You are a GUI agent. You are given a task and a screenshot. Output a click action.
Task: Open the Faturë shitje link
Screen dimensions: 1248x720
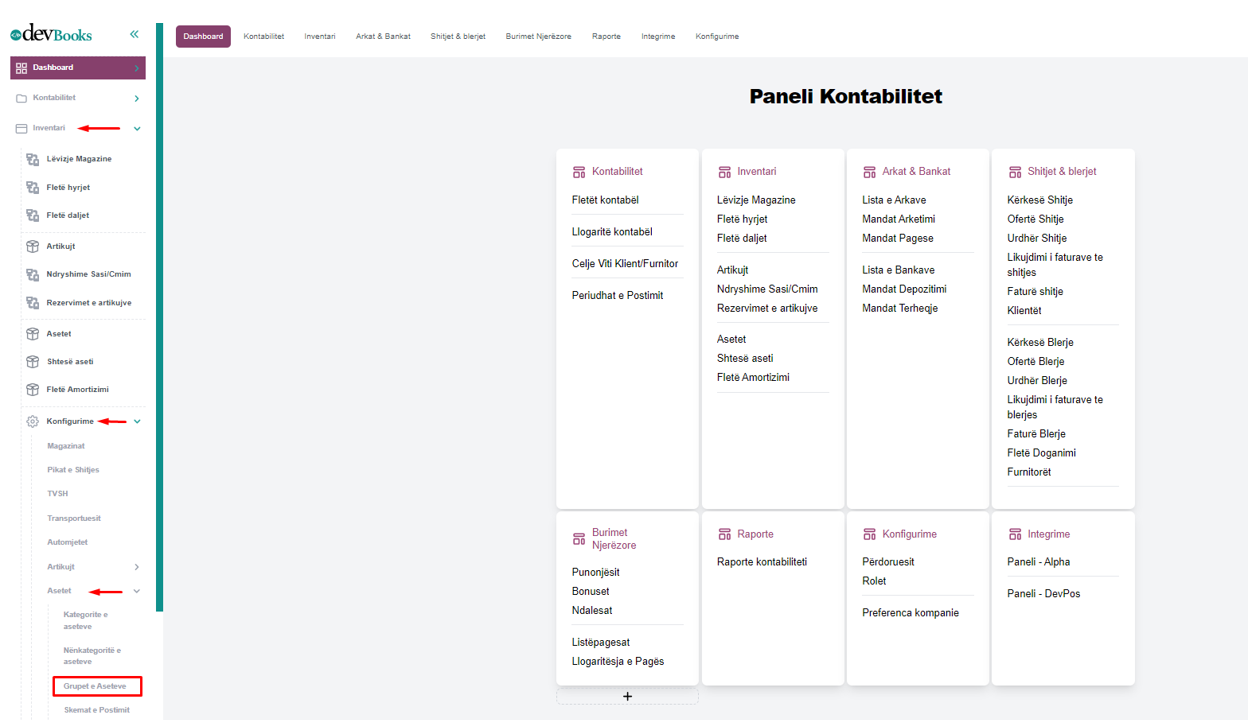[x=1035, y=292]
